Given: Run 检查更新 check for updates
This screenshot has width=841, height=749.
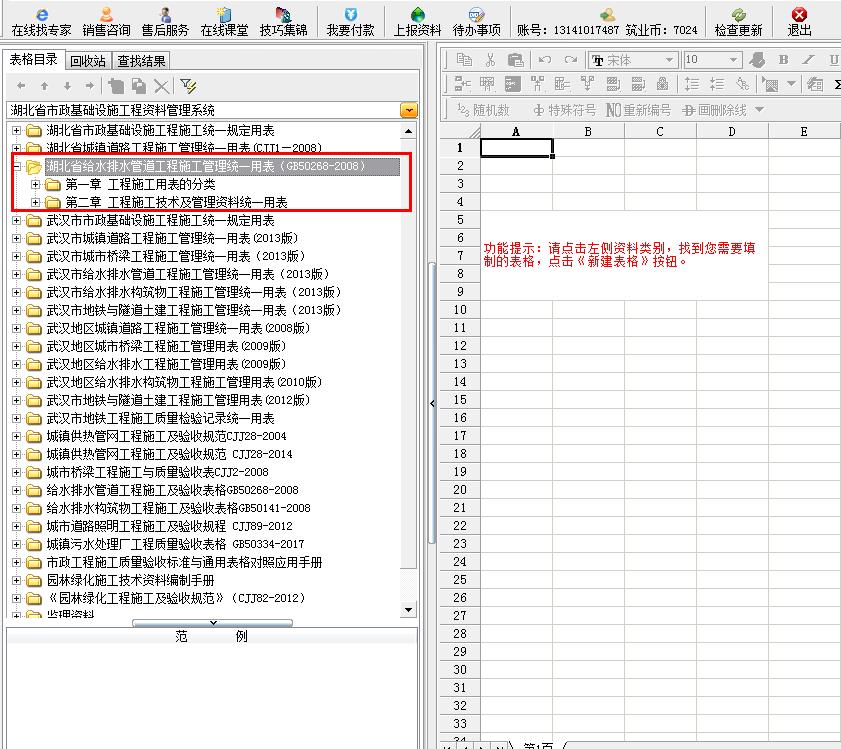Looking at the screenshot, I should click(x=738, y=21).
